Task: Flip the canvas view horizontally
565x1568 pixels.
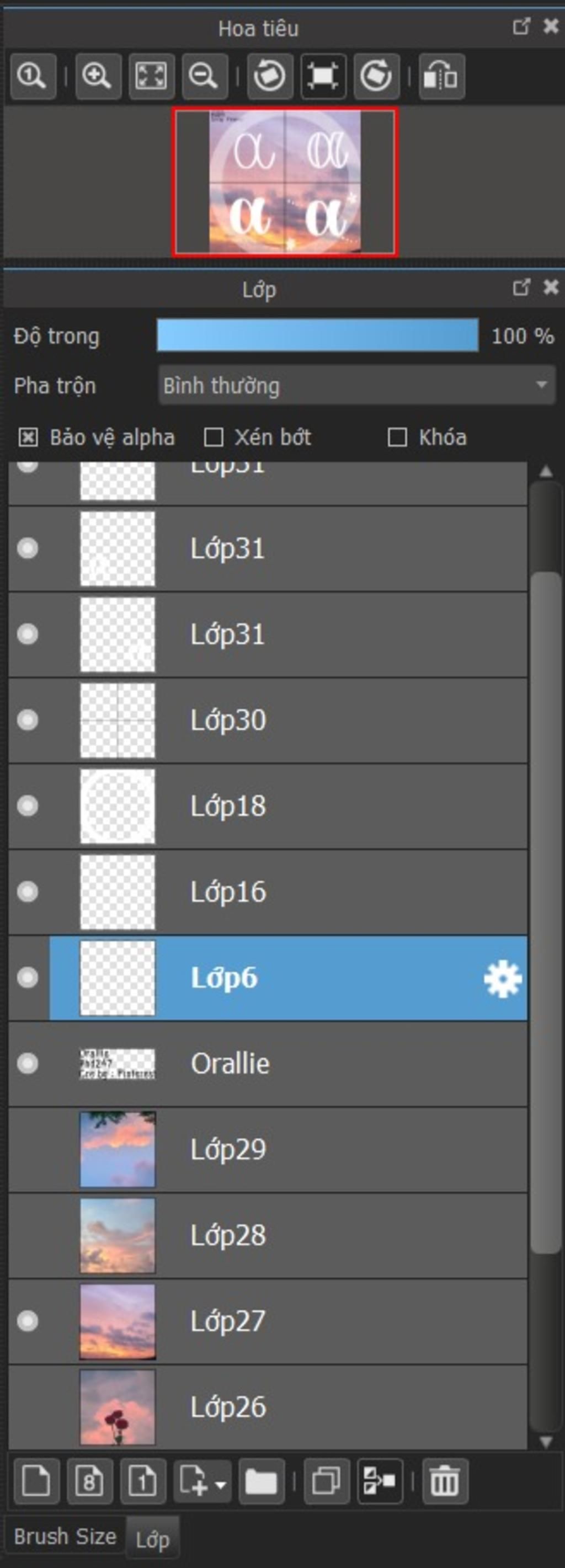Action: tap(441, 76)
